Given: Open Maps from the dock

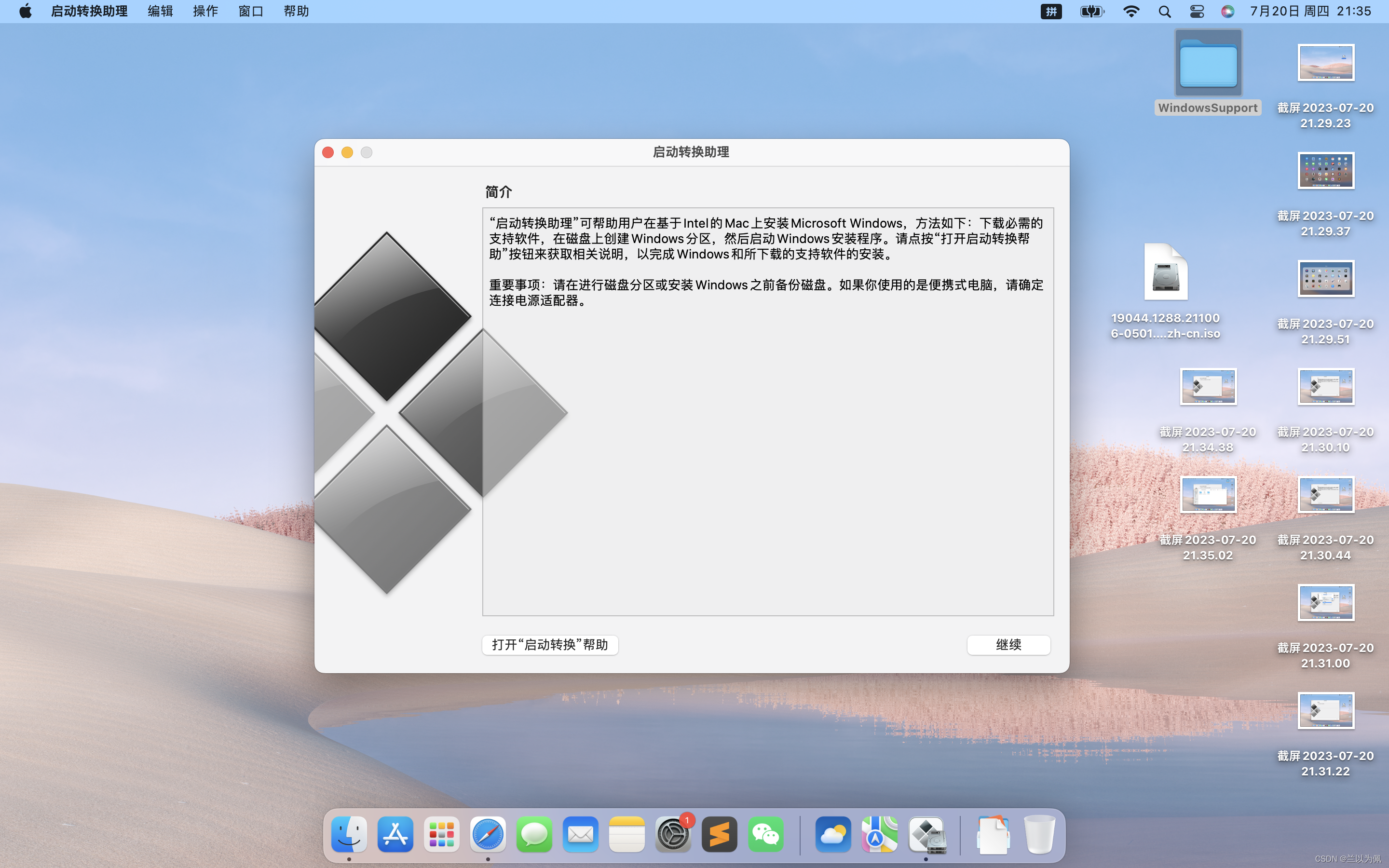Looking at the screenshot, I should (x=879, y=834).
